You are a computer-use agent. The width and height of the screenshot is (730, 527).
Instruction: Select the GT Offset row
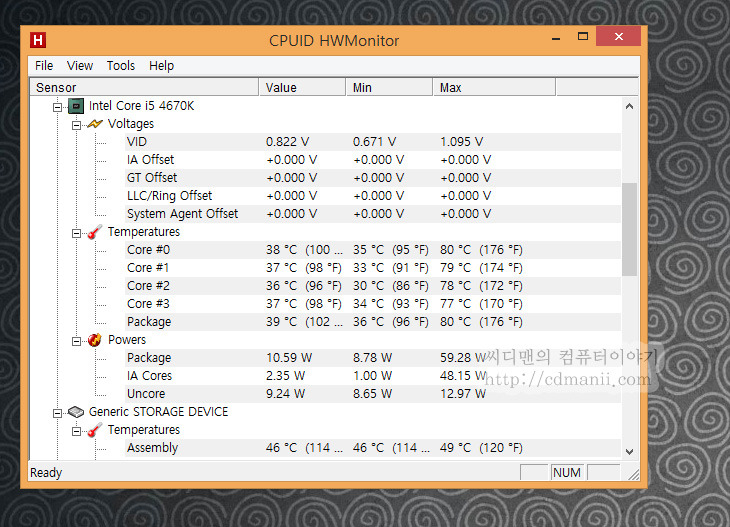click(373, 178)
